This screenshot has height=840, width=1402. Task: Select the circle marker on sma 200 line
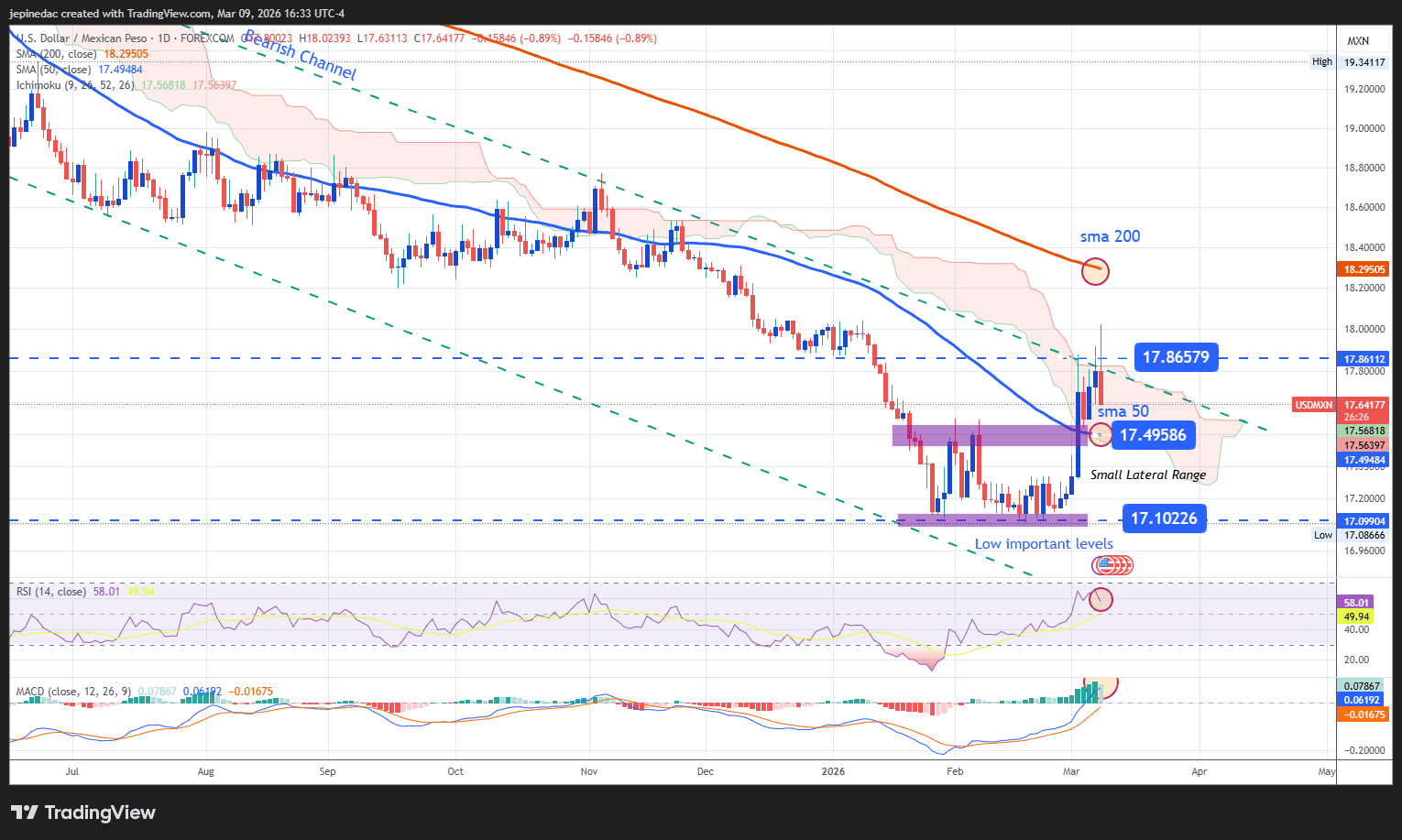1095,270
